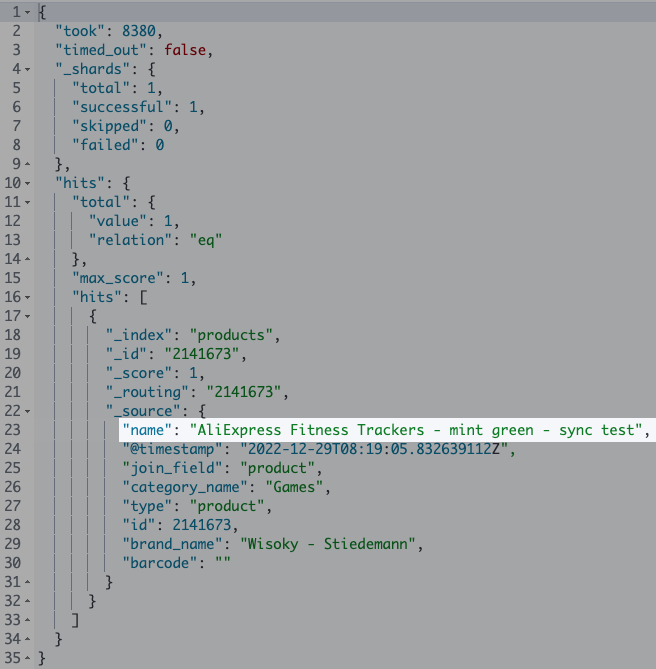Click the highlighted "name" key
656x669 pixels.
(147, 430)
